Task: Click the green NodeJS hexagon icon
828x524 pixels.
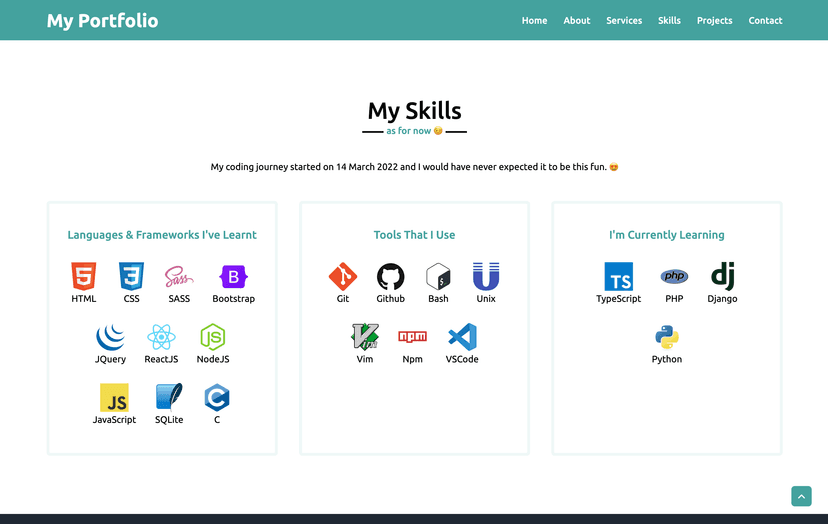Action: (213, 337)
